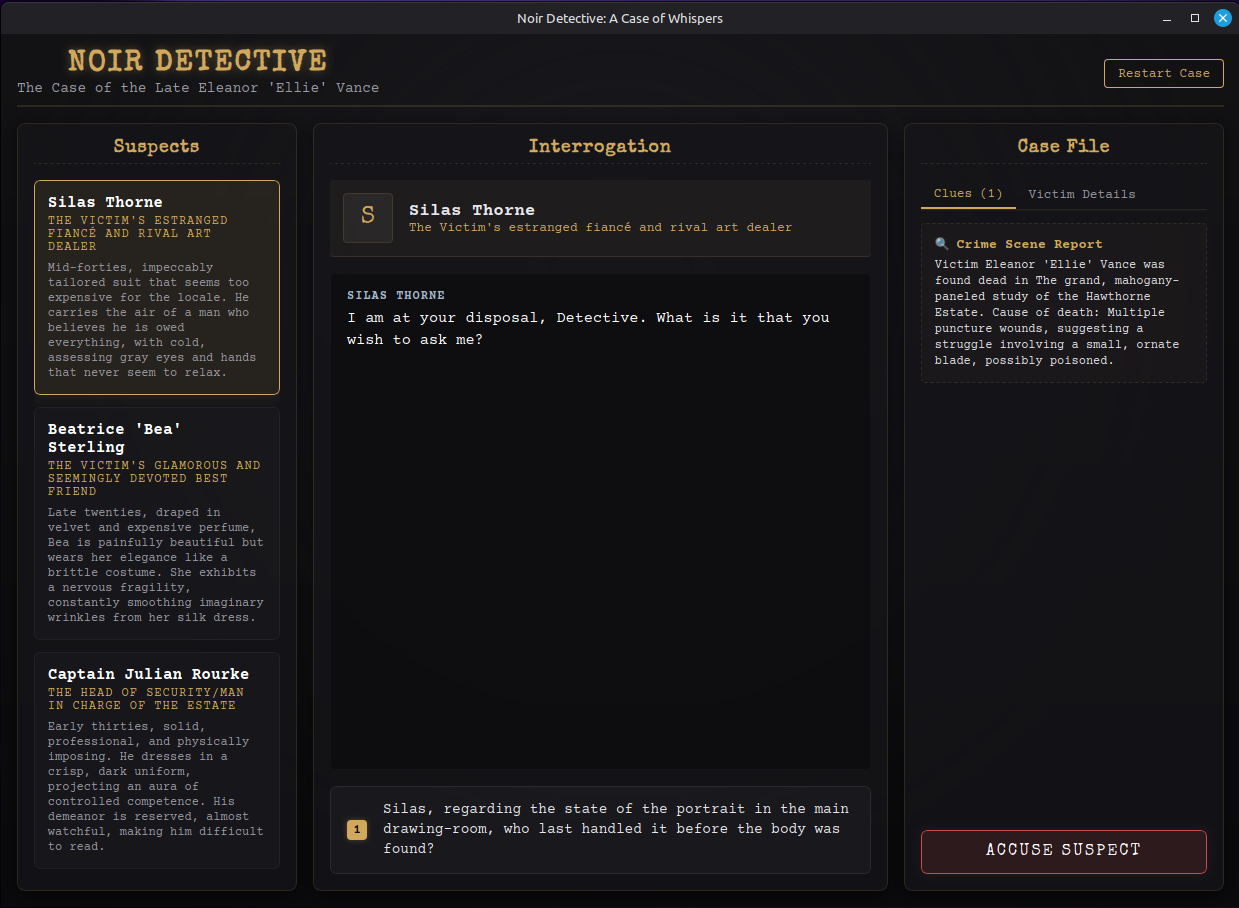Viewport: 1239px width, 908px height.
Task: Minimize the Noir Detective window
Action: pyautogui.click(x=1167, y=18)
